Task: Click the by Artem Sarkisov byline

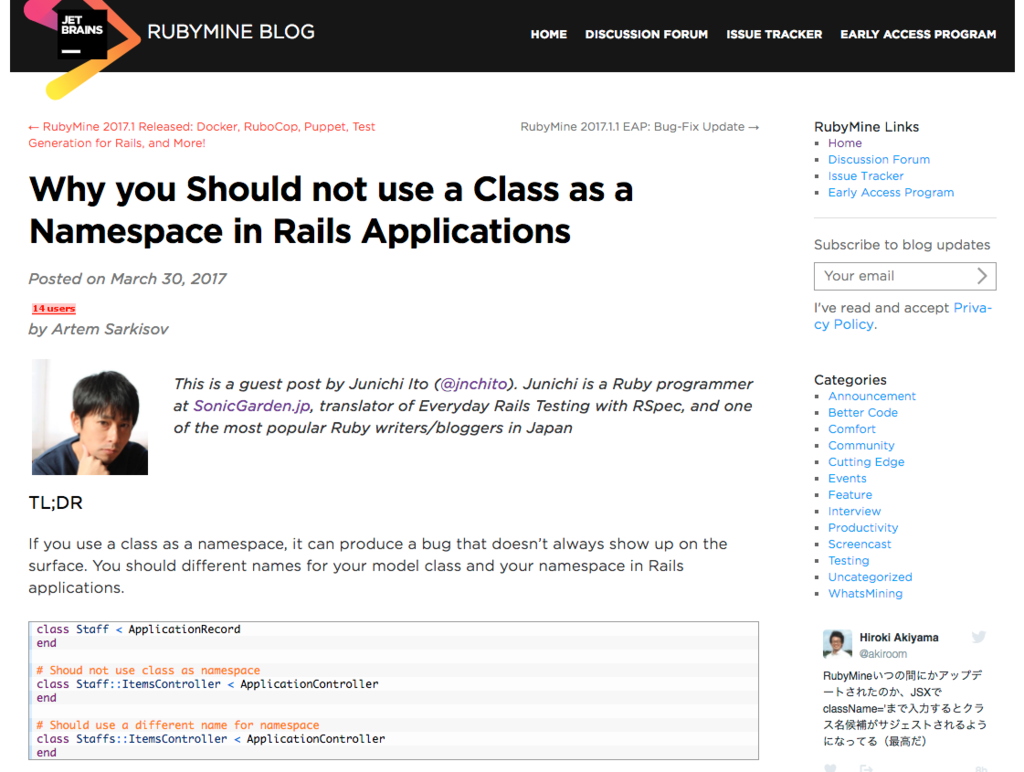Action: point(98,329)
